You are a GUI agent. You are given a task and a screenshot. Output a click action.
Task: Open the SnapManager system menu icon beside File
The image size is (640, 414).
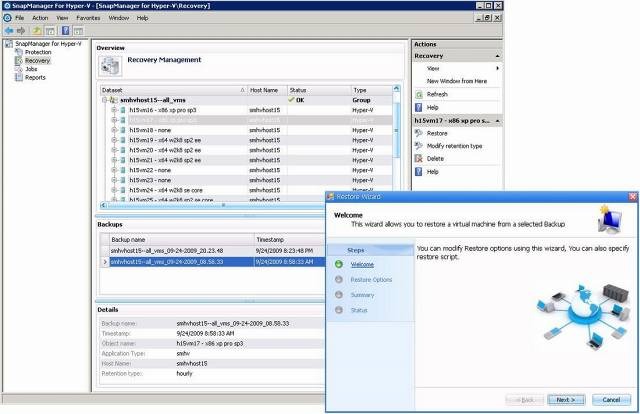[7, 18]
